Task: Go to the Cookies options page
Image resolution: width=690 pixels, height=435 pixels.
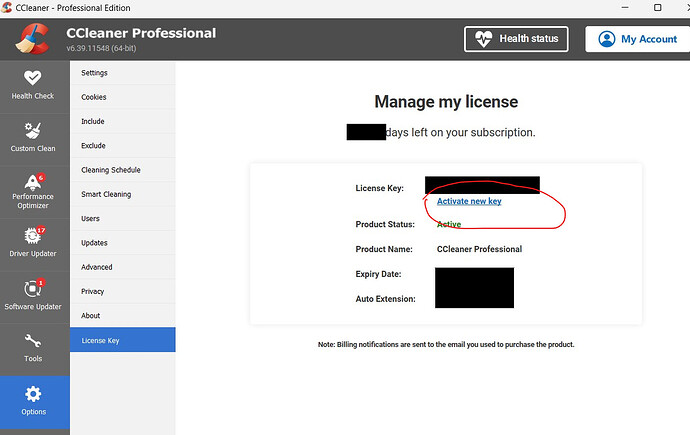Action: click(94, 97)
